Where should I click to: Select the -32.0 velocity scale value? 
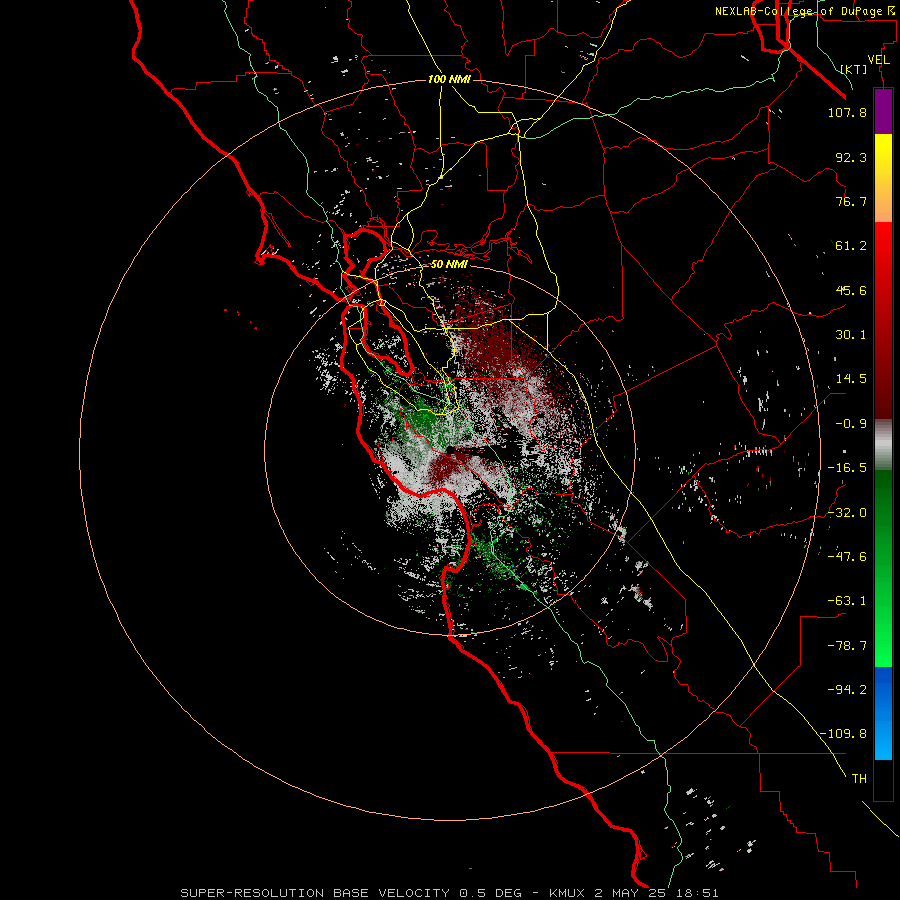(x=847, y=513)
